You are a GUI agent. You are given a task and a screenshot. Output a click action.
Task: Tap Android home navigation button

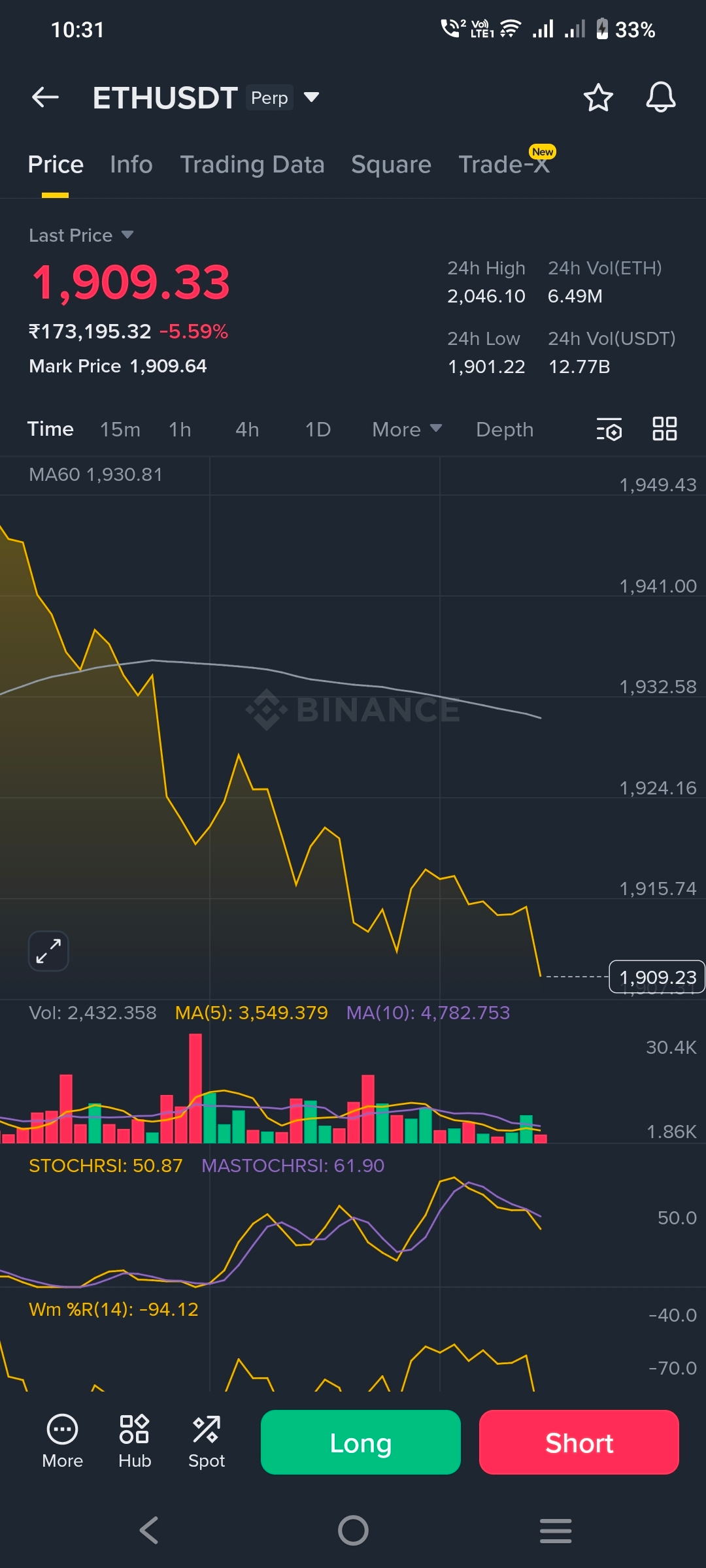click(353, 1530)
